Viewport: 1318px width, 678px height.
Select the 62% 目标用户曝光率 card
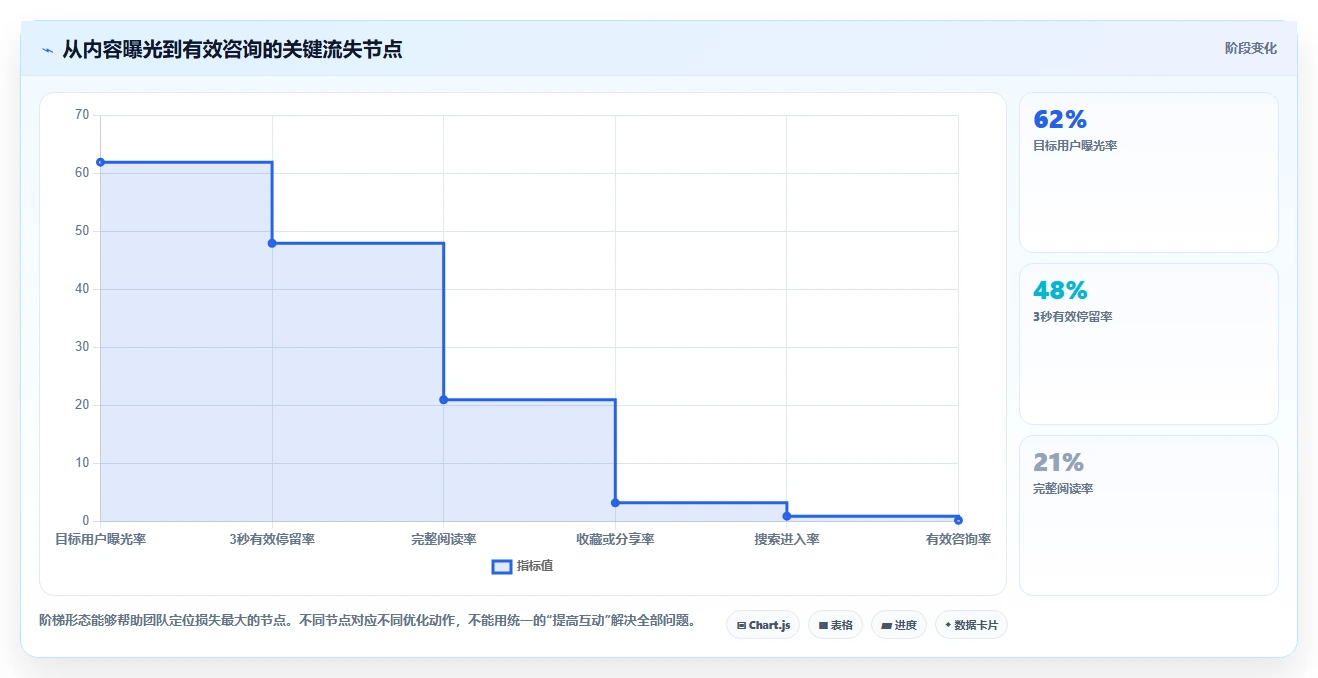[x=1148, y=172]
